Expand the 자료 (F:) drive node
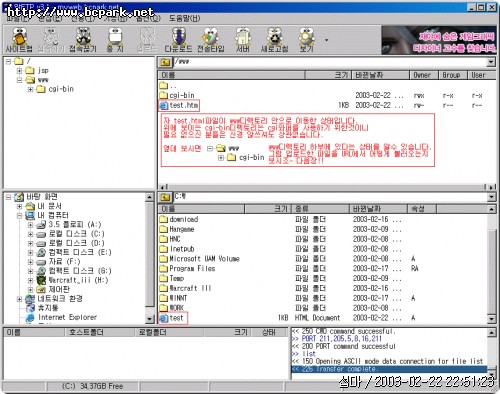This screenshot has width=500, height=394. click(x=30, y=262)
